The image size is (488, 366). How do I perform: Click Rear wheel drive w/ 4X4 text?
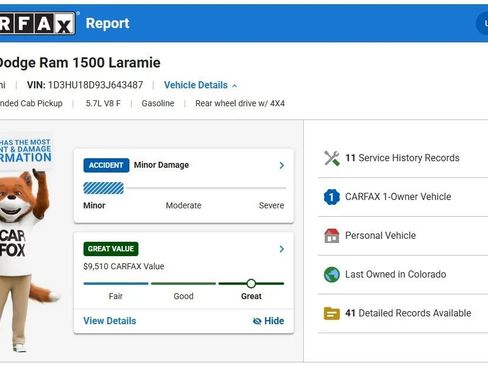(x=240, y=104)
